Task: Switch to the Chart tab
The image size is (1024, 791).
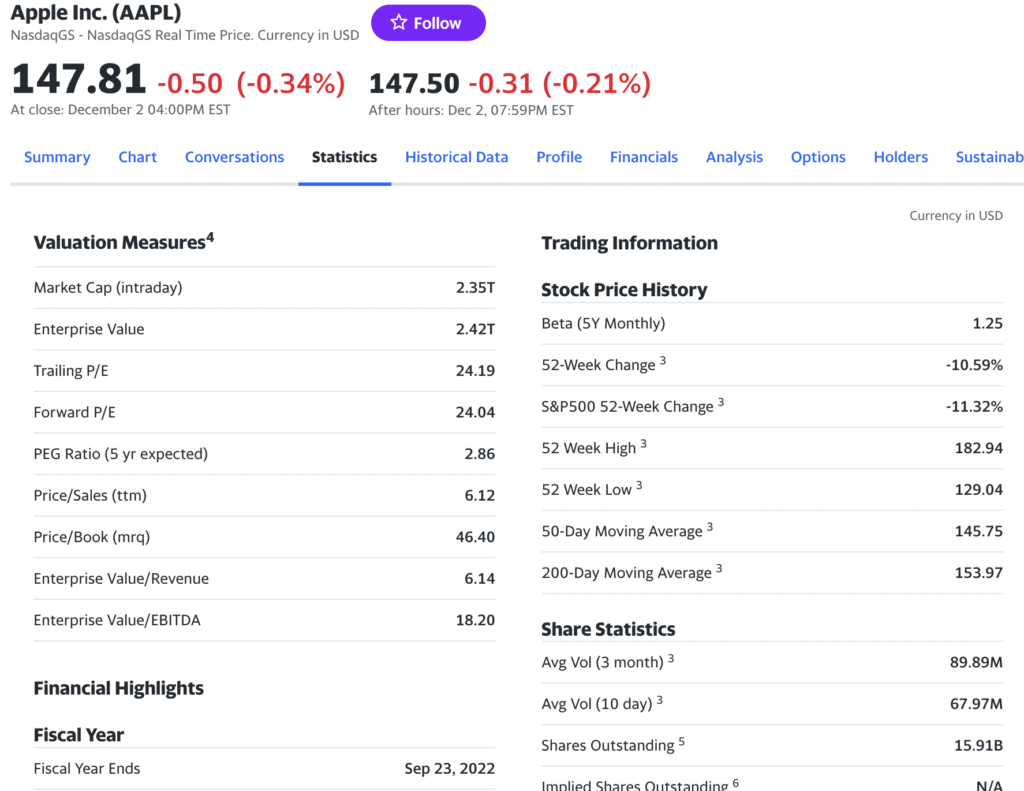Action: [x=138, y=157]
